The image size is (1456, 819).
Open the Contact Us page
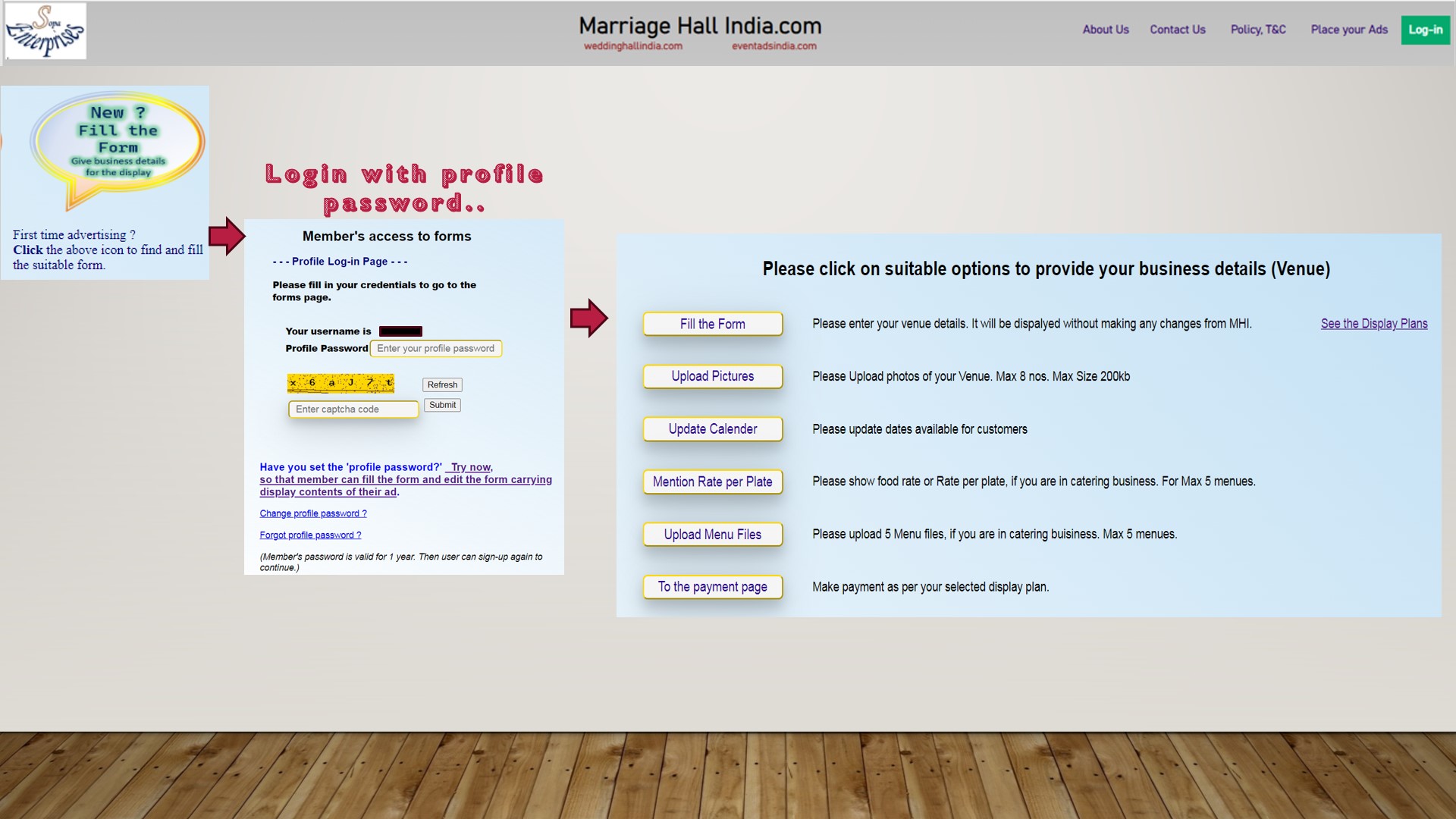pyautogui.click(x=1177, y=30)
